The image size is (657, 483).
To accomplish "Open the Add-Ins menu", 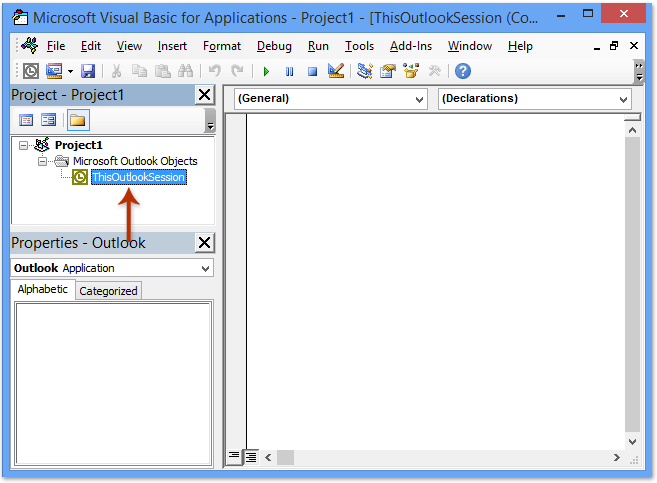I will point(411,46).
